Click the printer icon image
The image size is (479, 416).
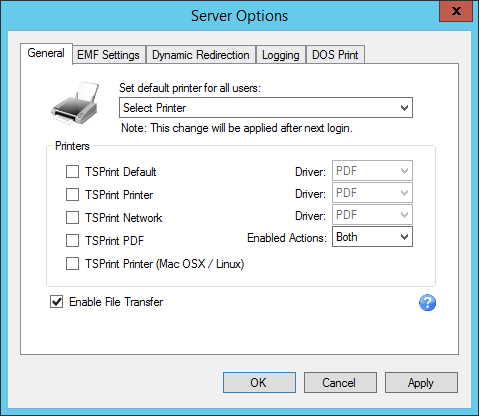click(x=75, y=103)
